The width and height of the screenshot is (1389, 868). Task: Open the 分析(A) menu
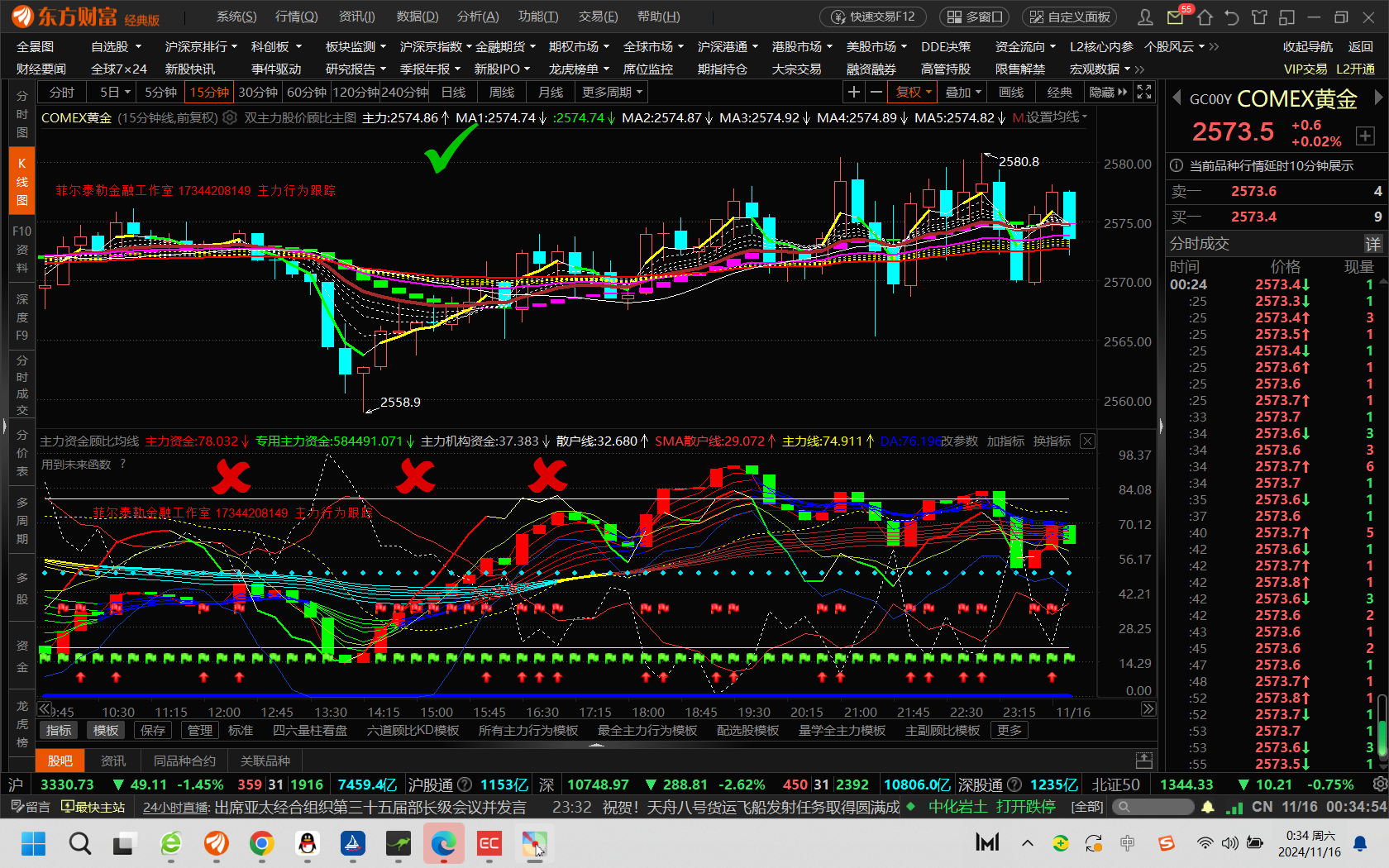(x=478, y=17)
